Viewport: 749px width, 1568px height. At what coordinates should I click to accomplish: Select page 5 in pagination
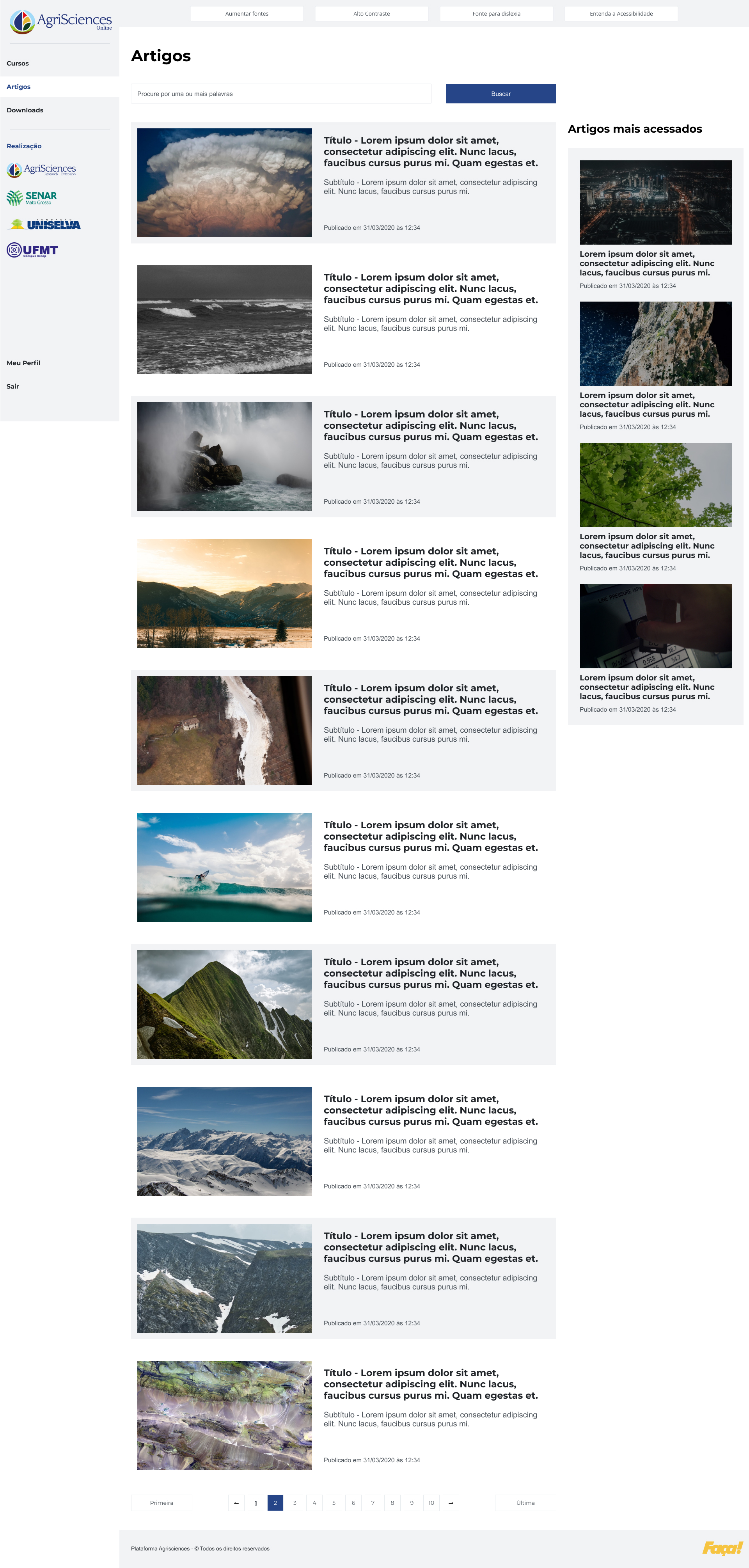click(334, 1502)
